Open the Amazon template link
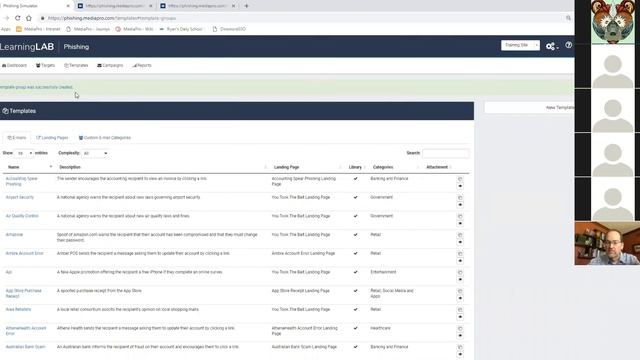Screen dimensions: 640x360 click(x=14, y=235)
